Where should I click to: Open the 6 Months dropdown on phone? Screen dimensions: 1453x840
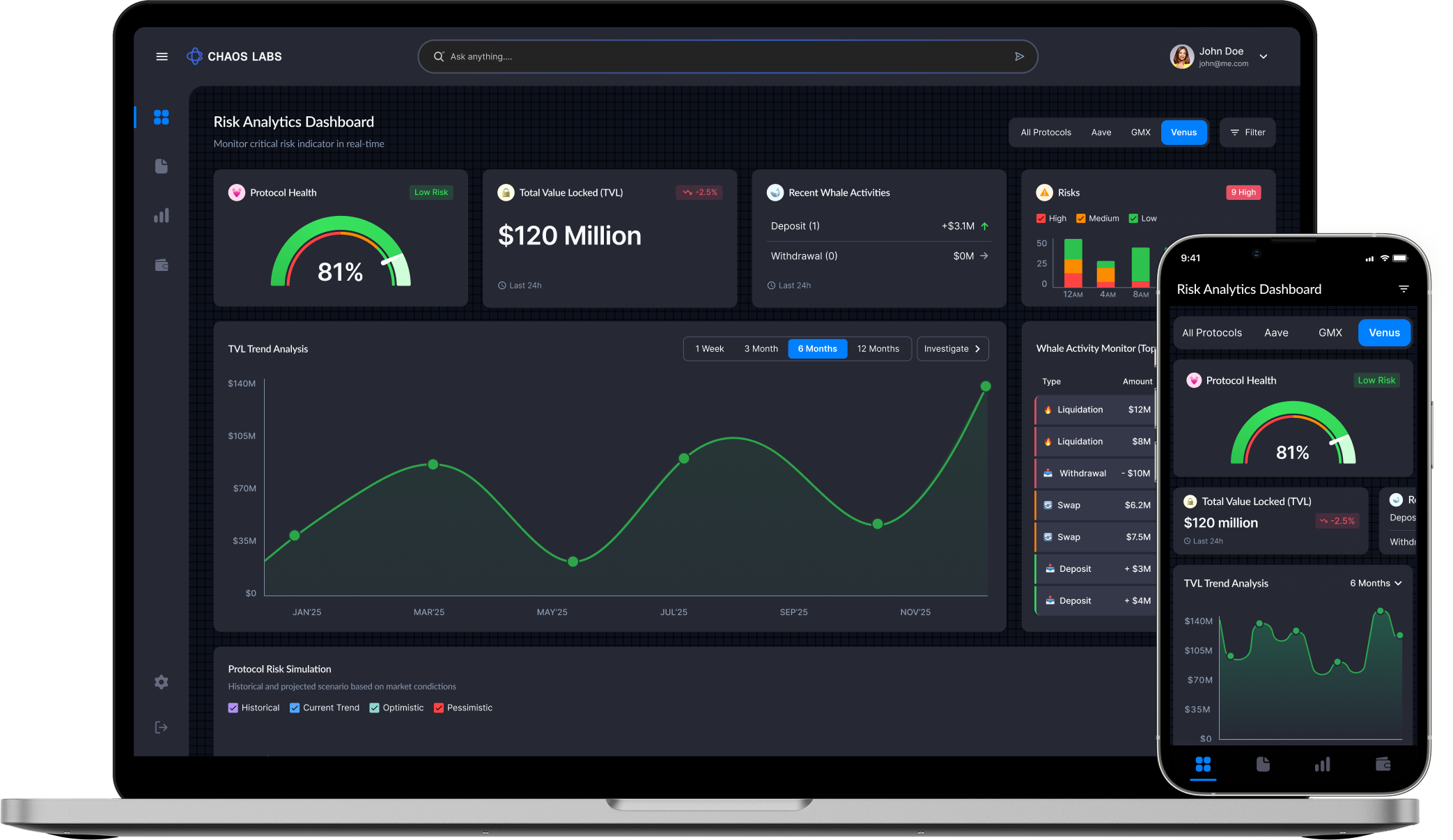tap(1376, 584)
